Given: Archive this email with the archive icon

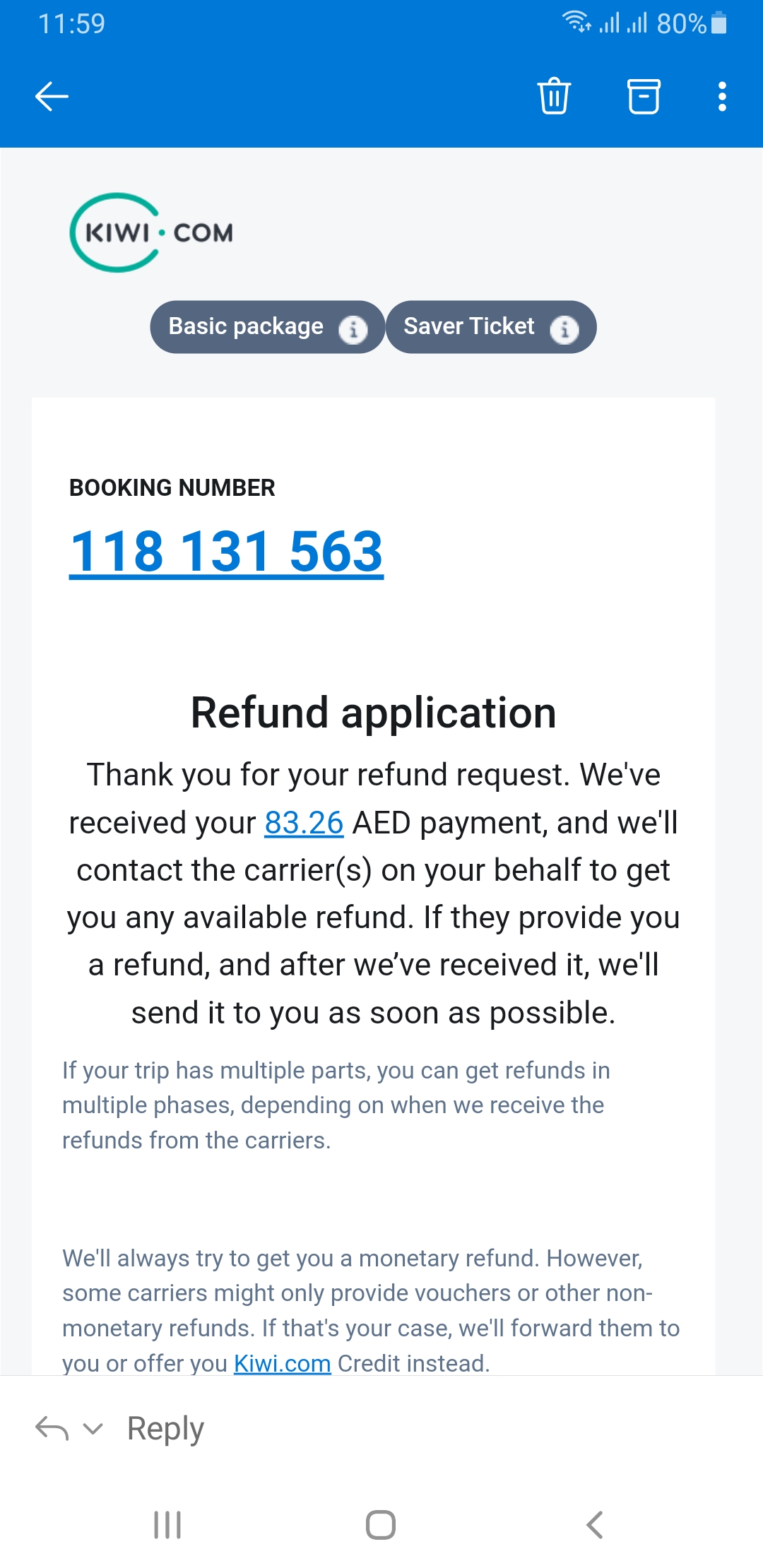Looking at the screenshot, I should click(644, 96).
